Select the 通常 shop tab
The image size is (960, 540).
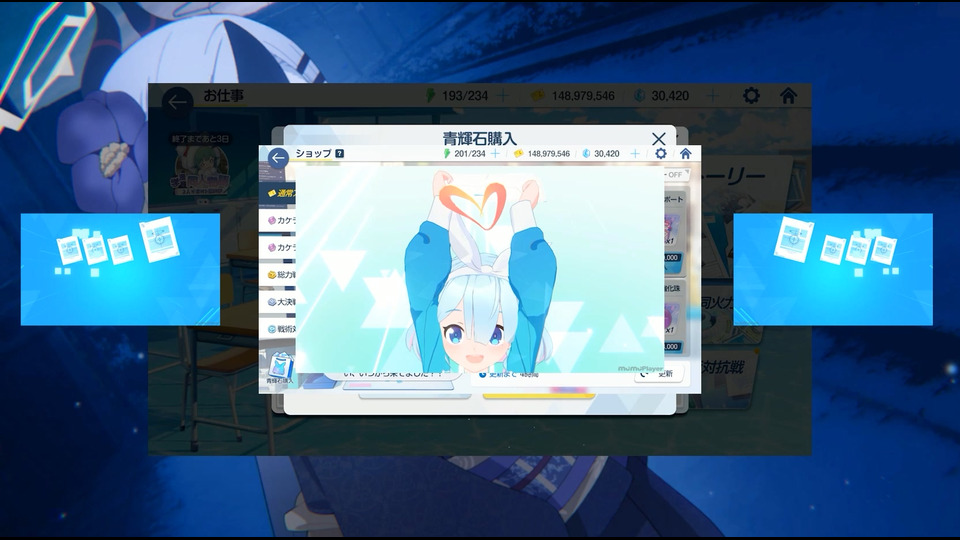click(278, 193)
